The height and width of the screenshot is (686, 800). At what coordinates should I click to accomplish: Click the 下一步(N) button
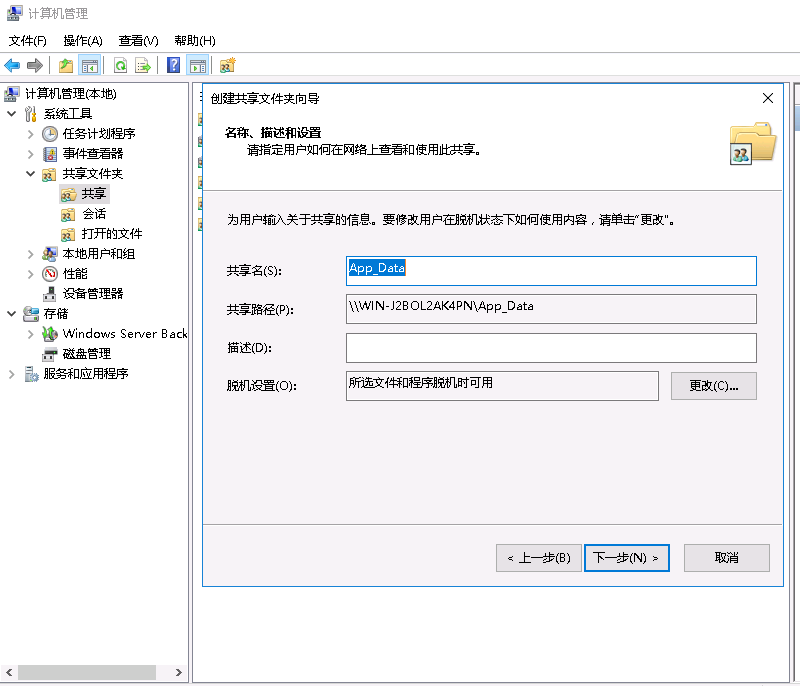coord(627,558)
